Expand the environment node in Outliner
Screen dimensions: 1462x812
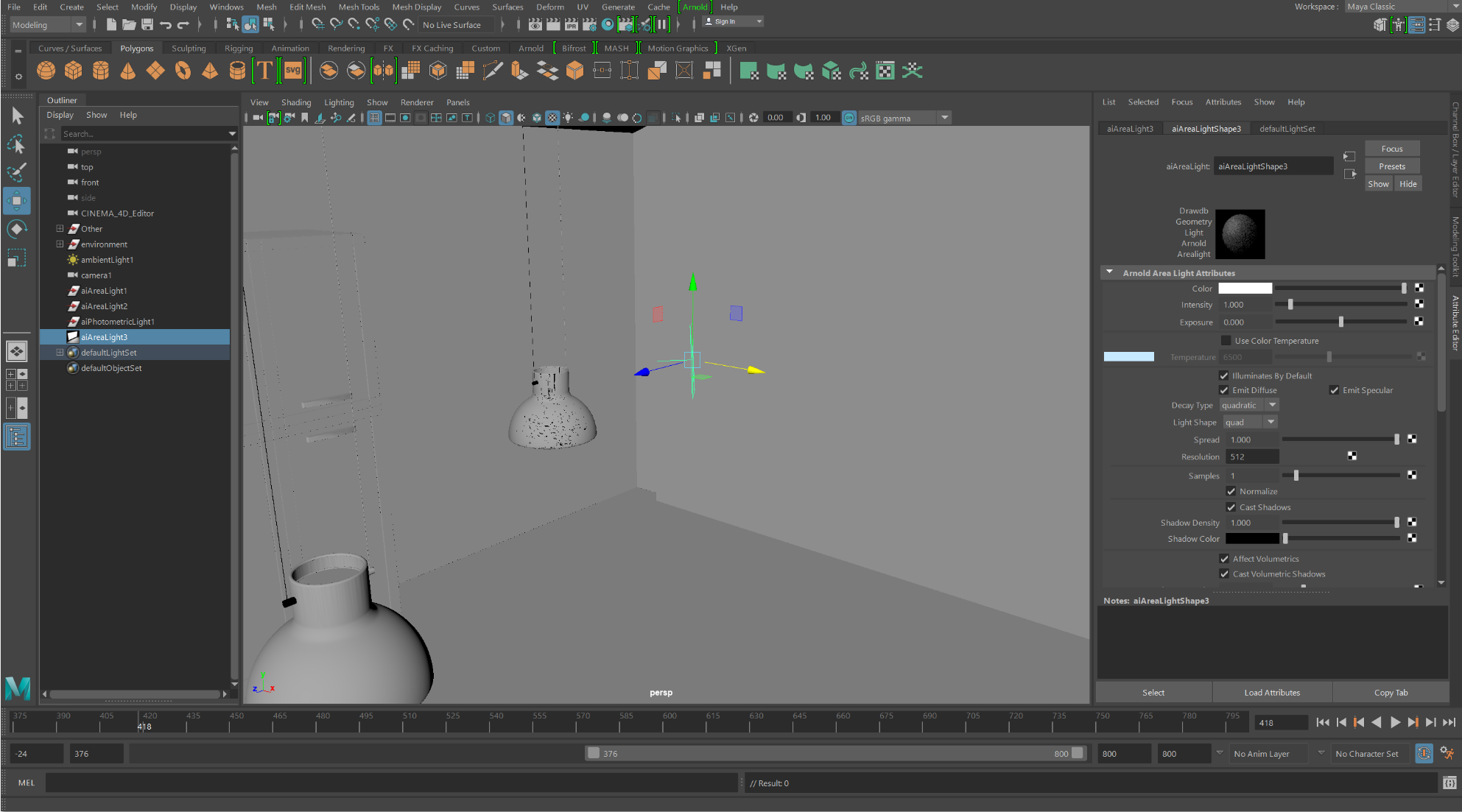pos(60,244)
